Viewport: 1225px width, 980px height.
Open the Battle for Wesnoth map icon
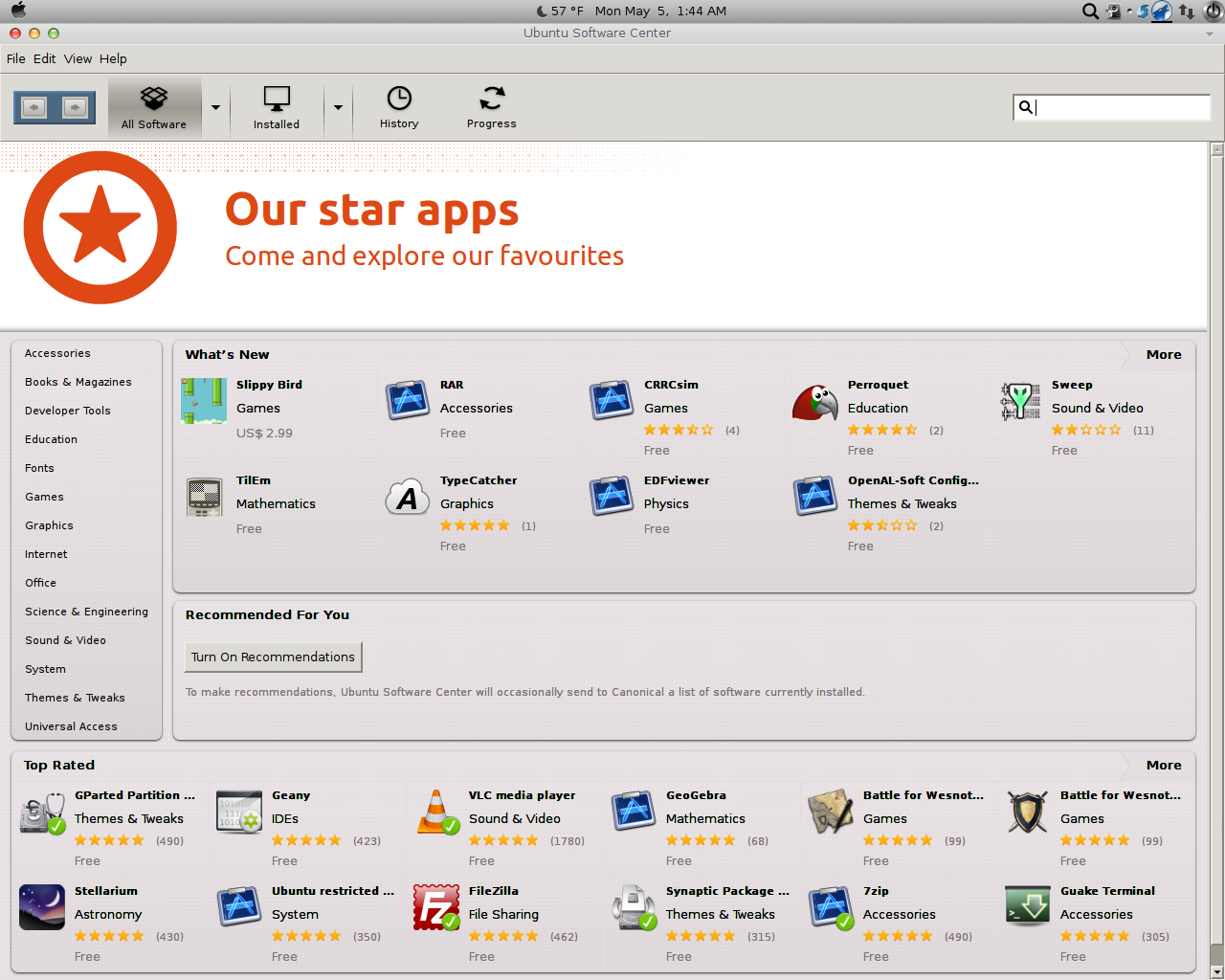pyautogui.click(x=831, y=812)
